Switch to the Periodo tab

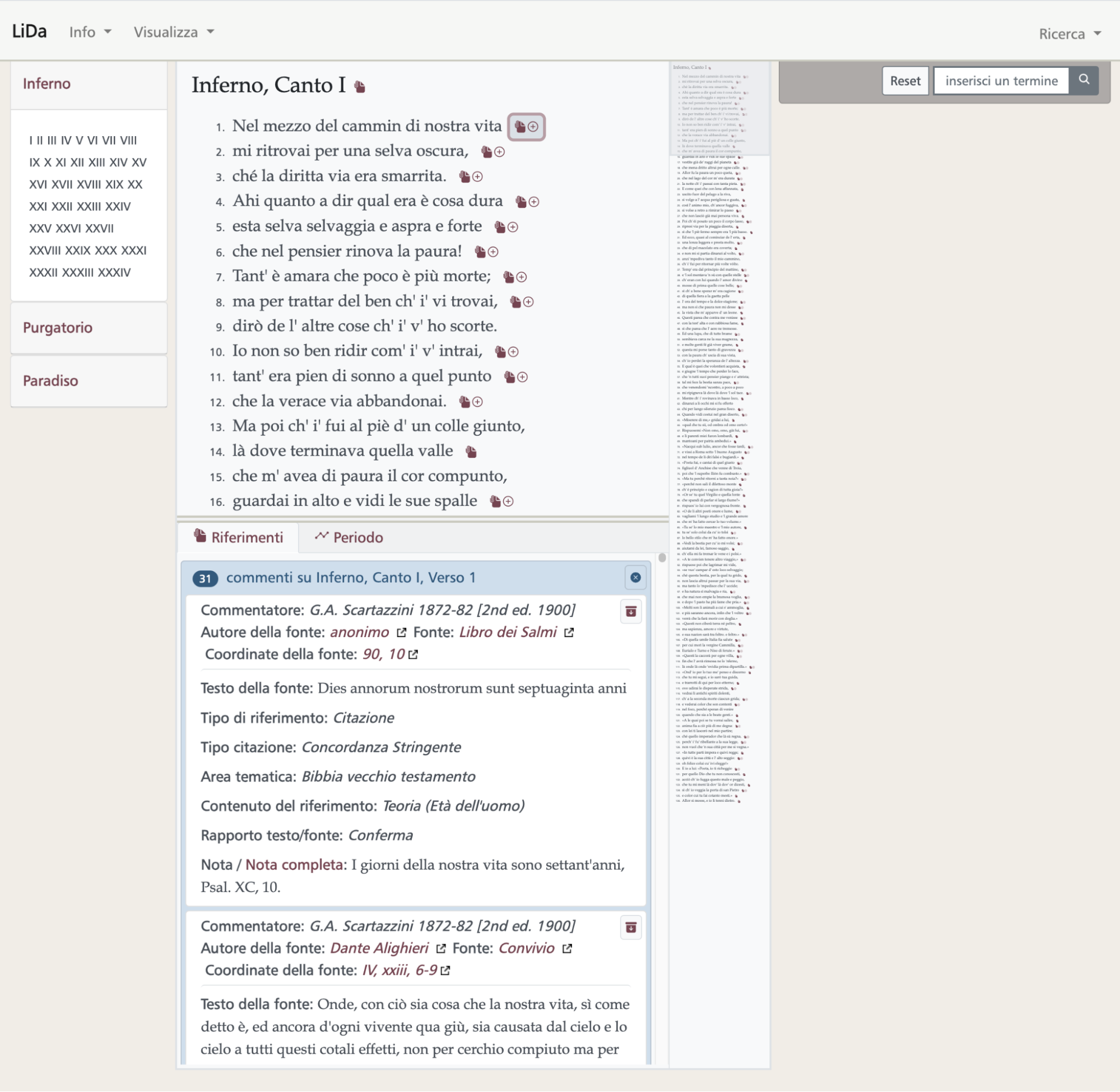point(348,537)
